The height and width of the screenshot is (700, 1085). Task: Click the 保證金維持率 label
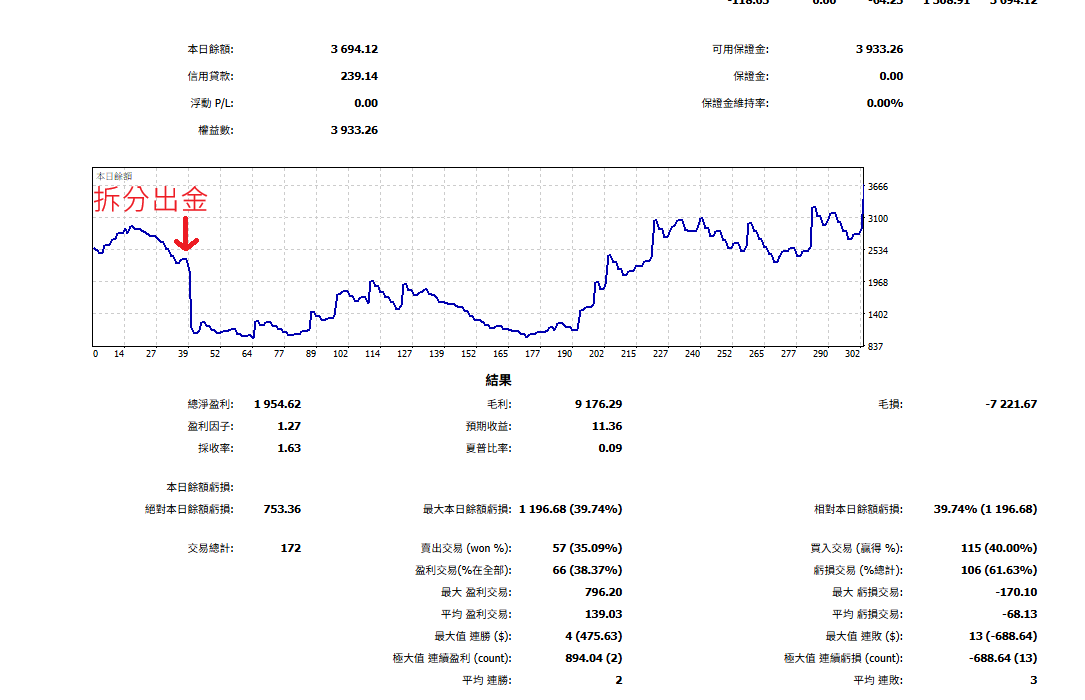click(735, 103)
